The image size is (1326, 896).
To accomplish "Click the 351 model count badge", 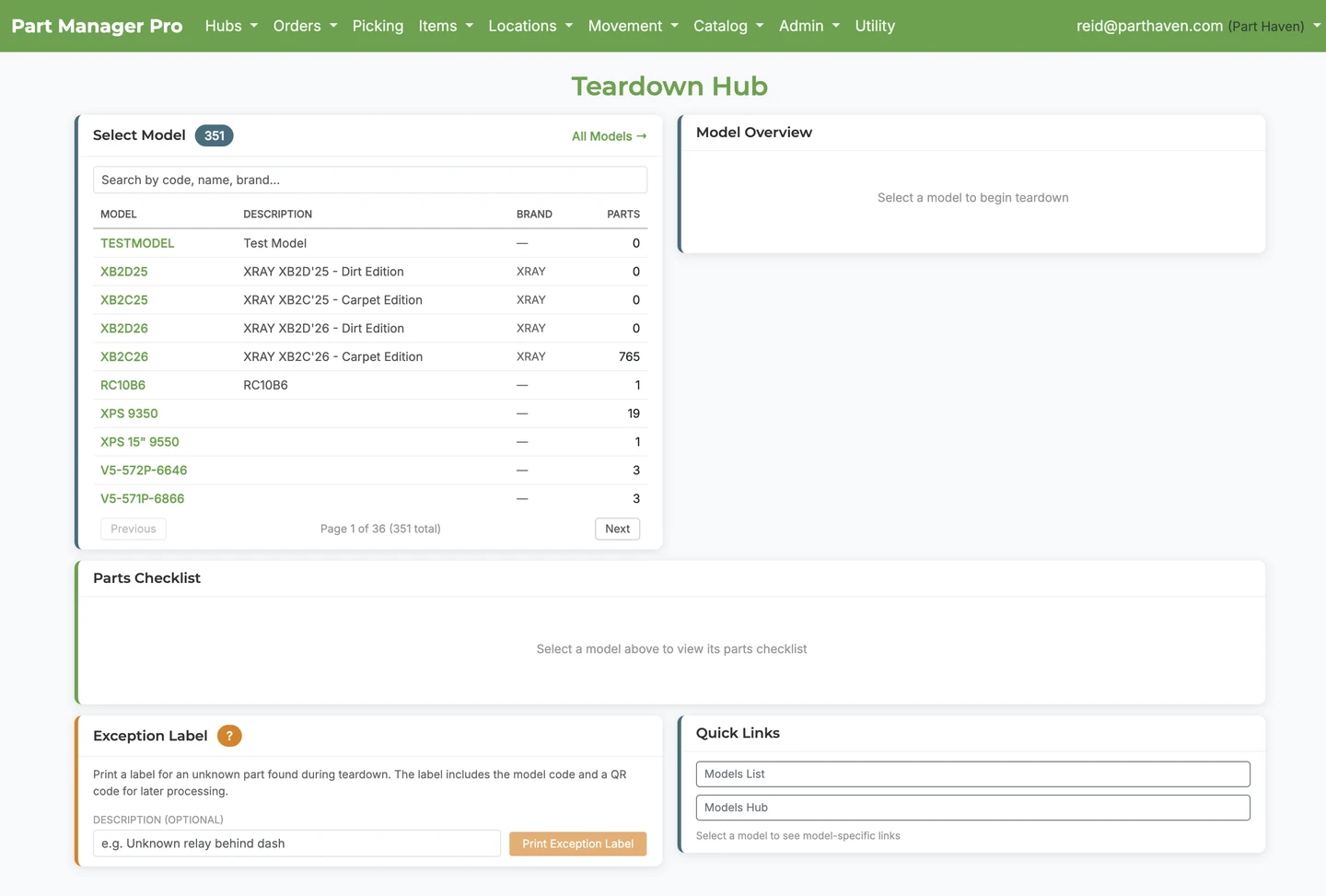I will [x=215, y=135].
